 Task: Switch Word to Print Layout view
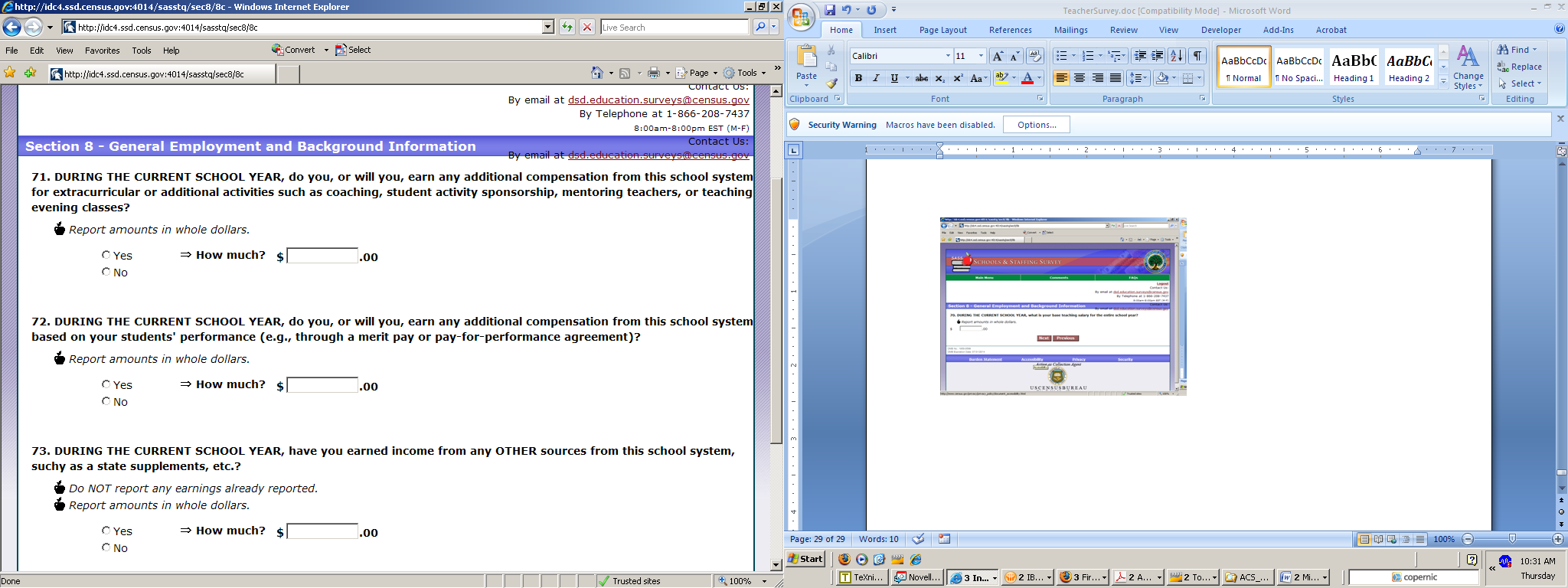point(1364,539)
